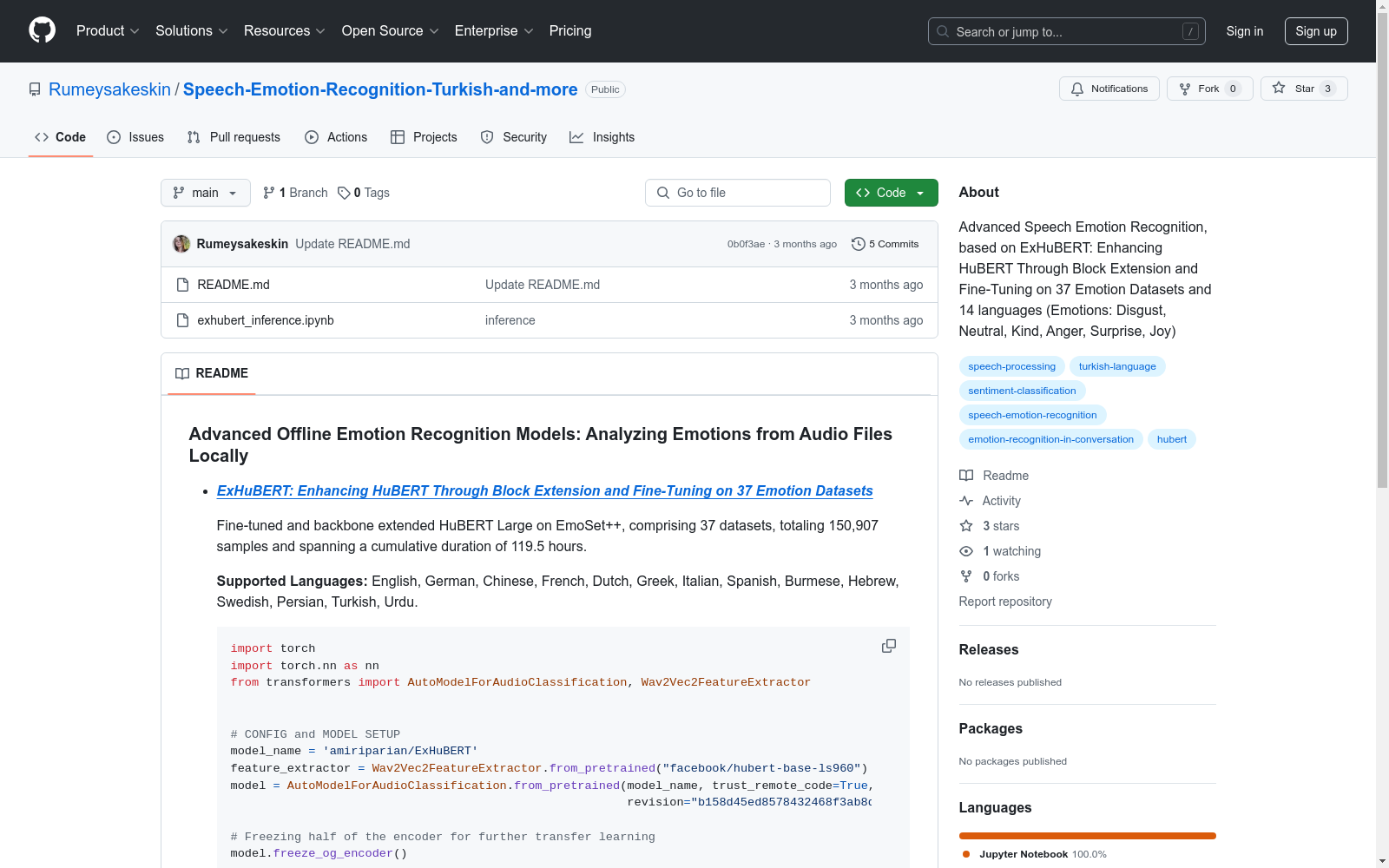Click the Pricing link in the header
Image resolution: width=1389 pixels, height=868 pixels.
(570, 31)
